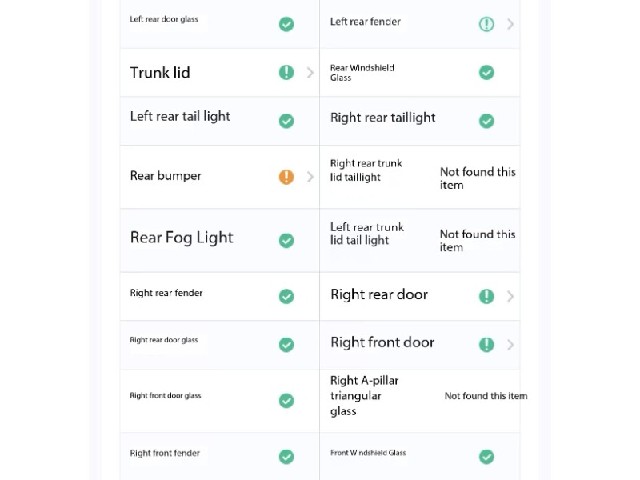Screen dimensions: 640x480
Task: Click the checkmark next to Left rear tail light
Action: coord(286,121)
